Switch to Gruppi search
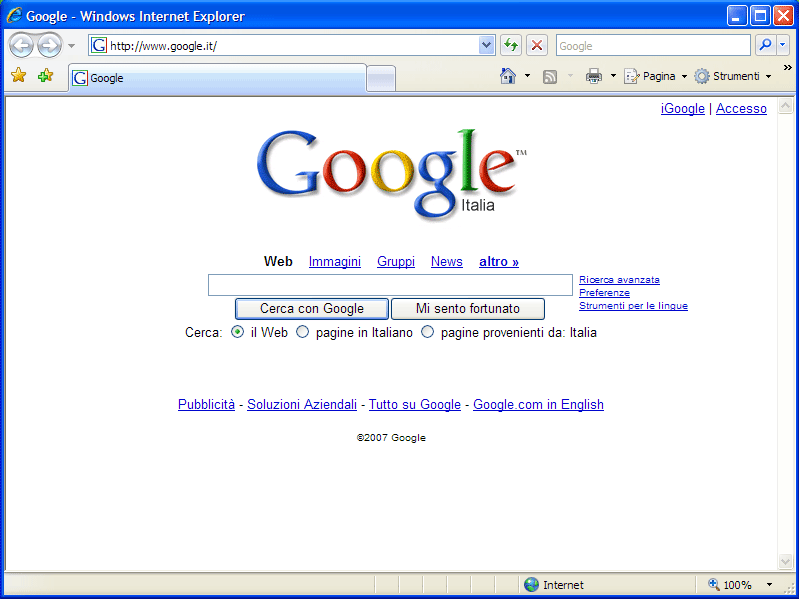Screen dimensions: 799x599 coord(396,261)
